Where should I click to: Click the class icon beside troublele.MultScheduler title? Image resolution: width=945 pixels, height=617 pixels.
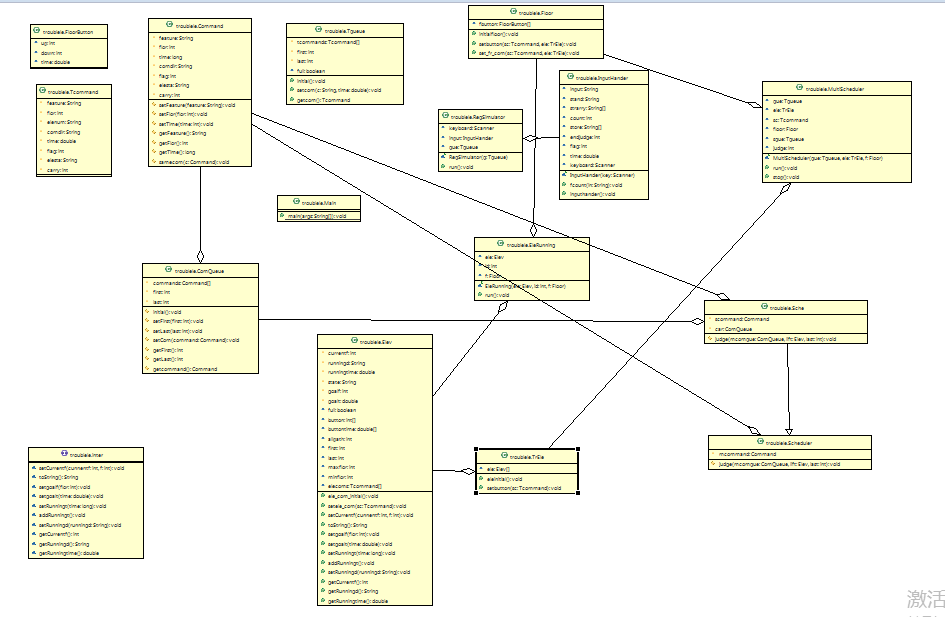pyautogui.click(x=799, y=88)
